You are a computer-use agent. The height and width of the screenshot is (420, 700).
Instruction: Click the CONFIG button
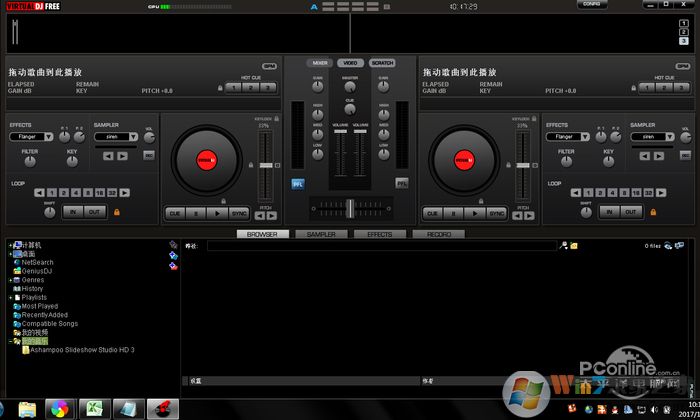point(592,5)
